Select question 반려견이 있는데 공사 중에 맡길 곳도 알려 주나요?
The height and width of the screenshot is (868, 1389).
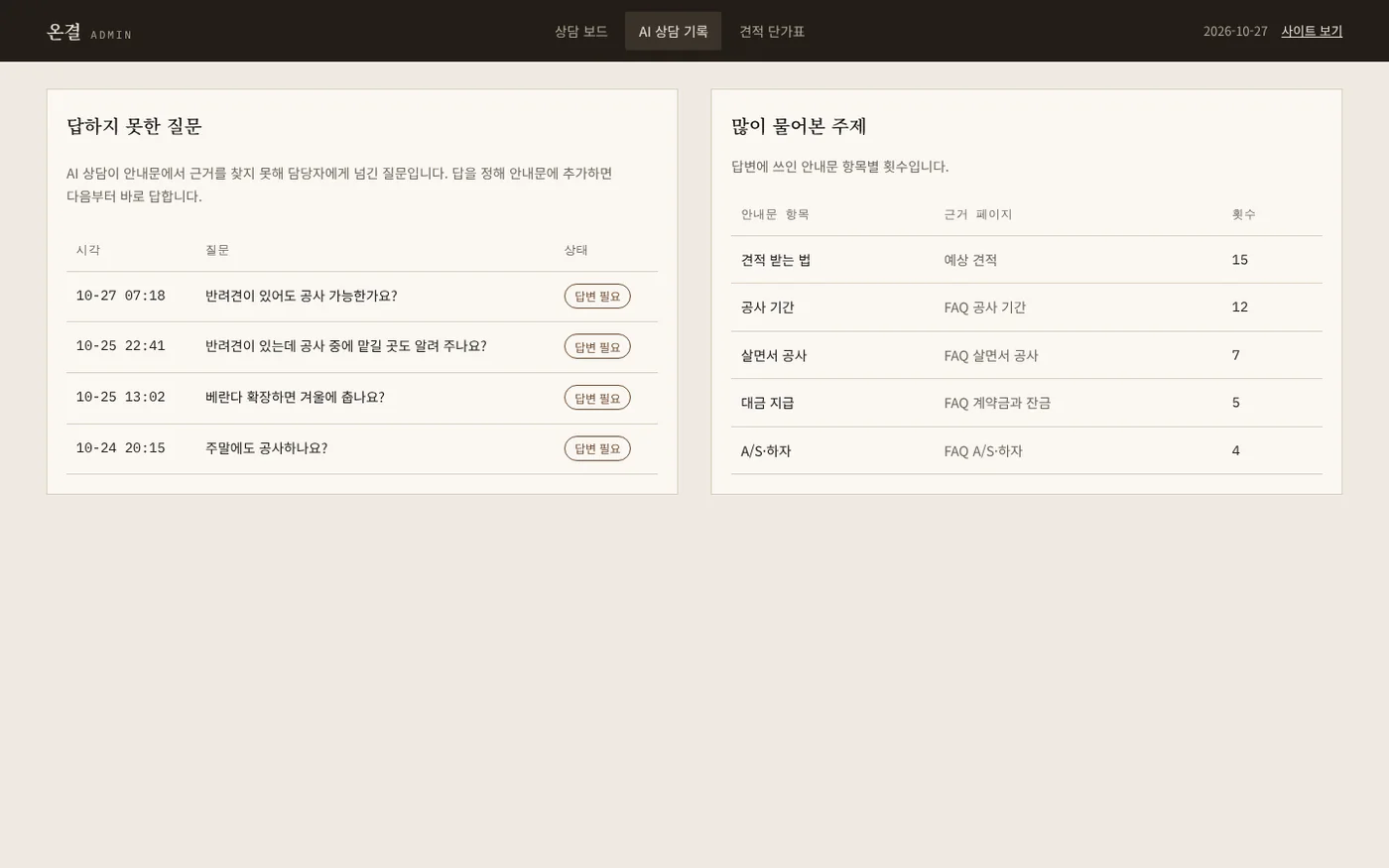[x=345, y=346]
